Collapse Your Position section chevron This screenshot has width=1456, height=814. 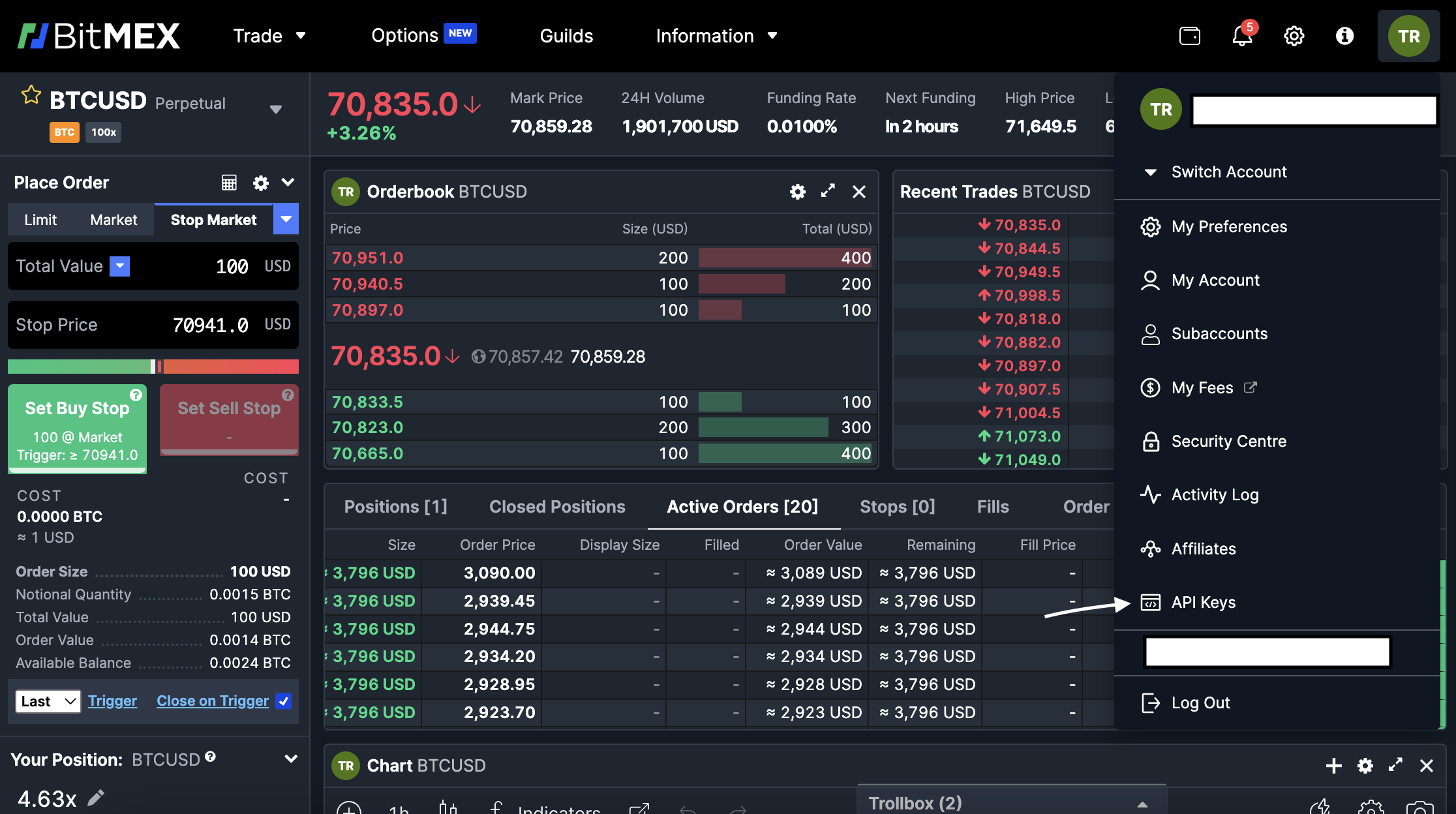tap(291, 759)
